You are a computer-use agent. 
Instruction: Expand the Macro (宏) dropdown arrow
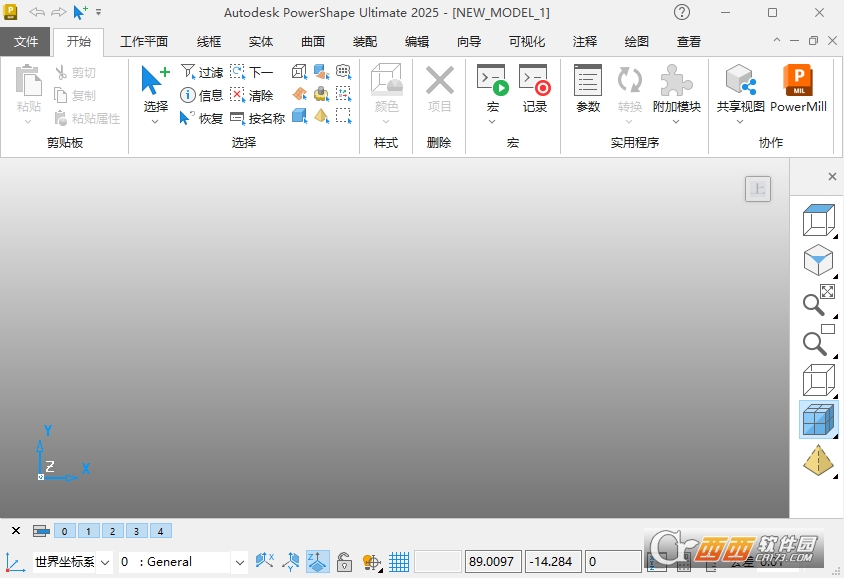coord(492,122)
